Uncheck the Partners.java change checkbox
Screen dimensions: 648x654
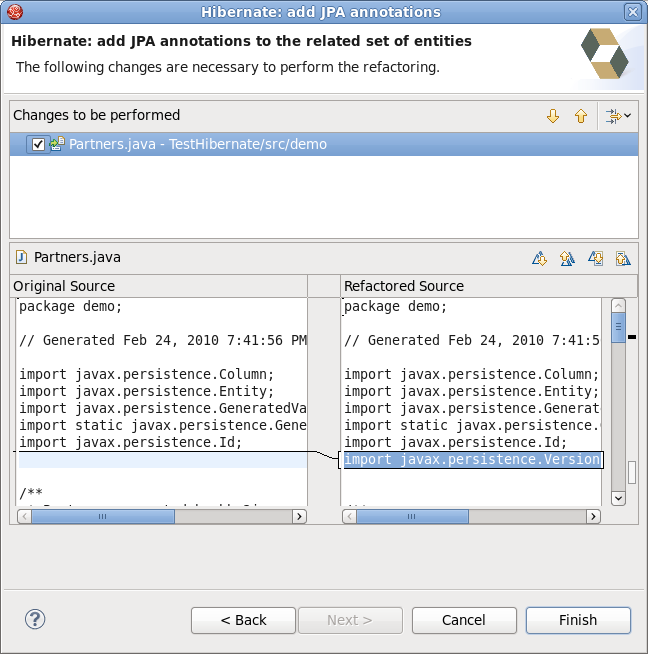(38, 144)
